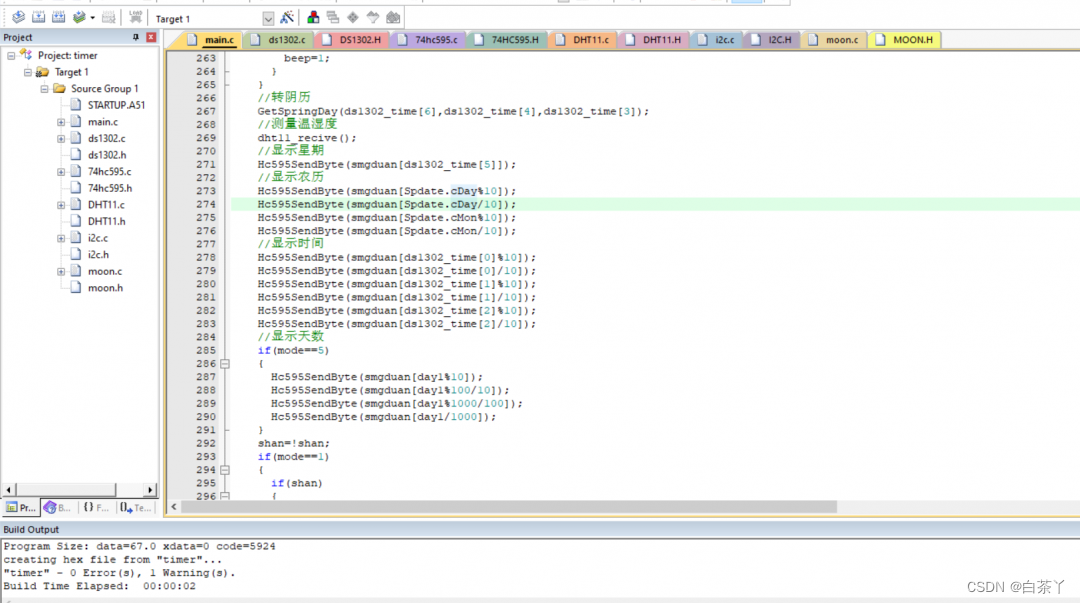Viewport: 1080px width, 603px height.
Task: Open the Target 1 selection dropdown
Action: point(268,19)
